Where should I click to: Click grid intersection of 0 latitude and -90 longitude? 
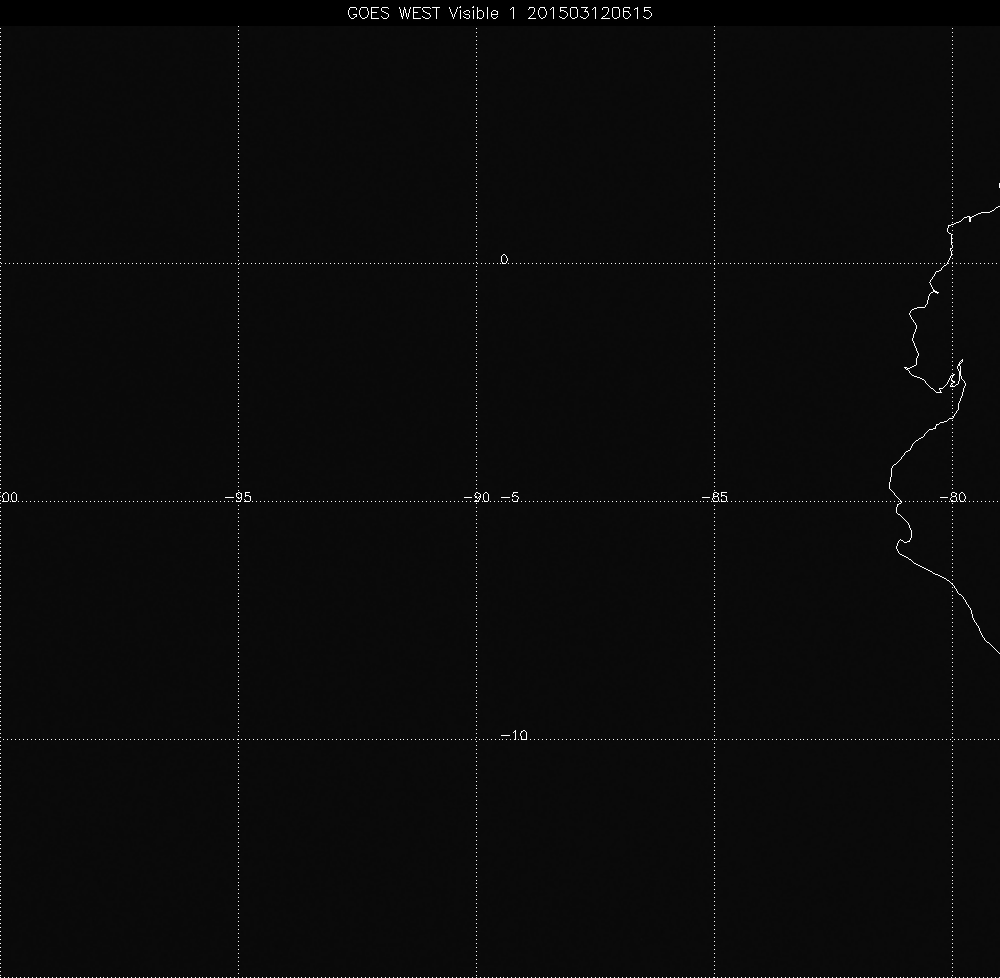pos(476,263)
